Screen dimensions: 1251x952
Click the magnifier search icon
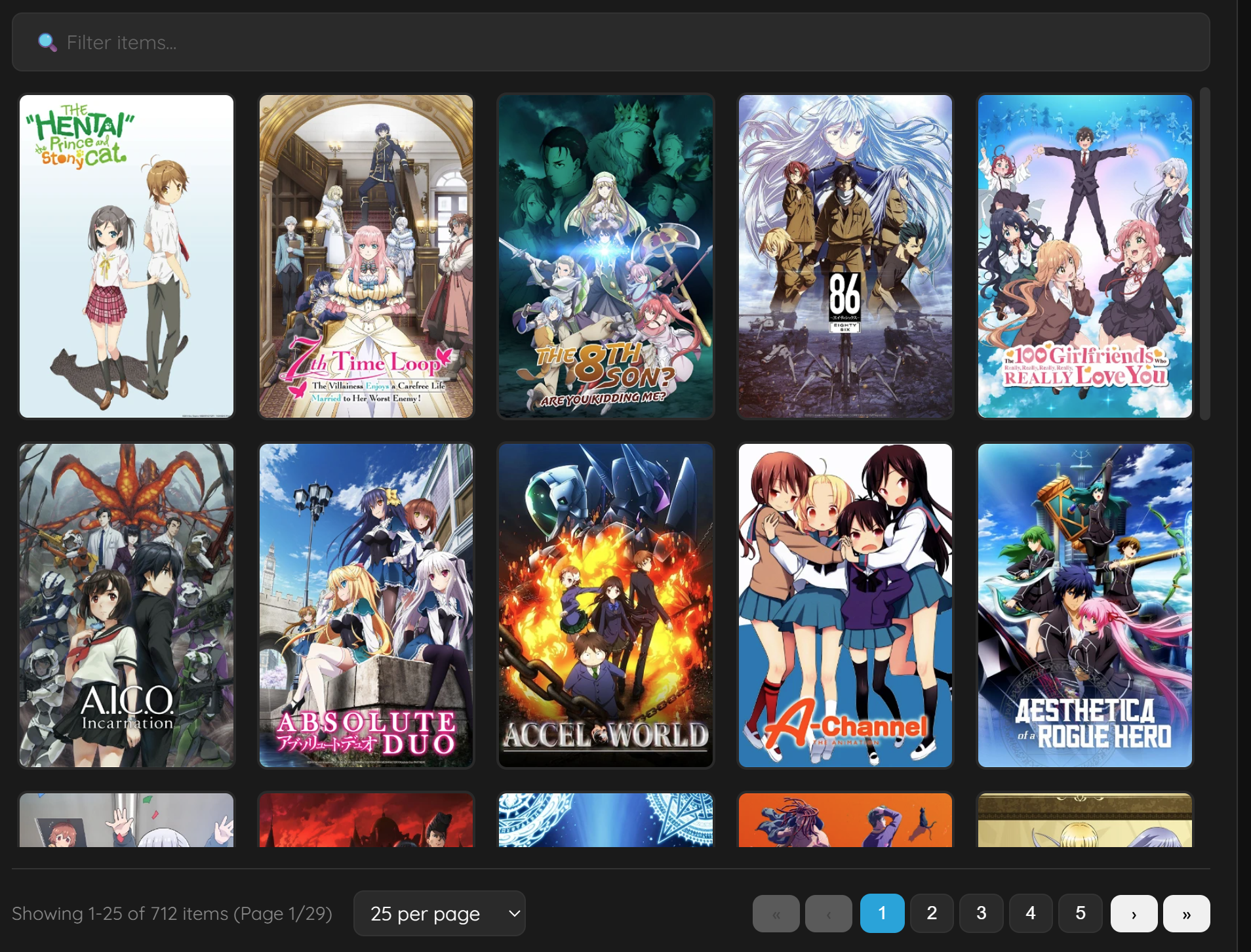point(47,43)
